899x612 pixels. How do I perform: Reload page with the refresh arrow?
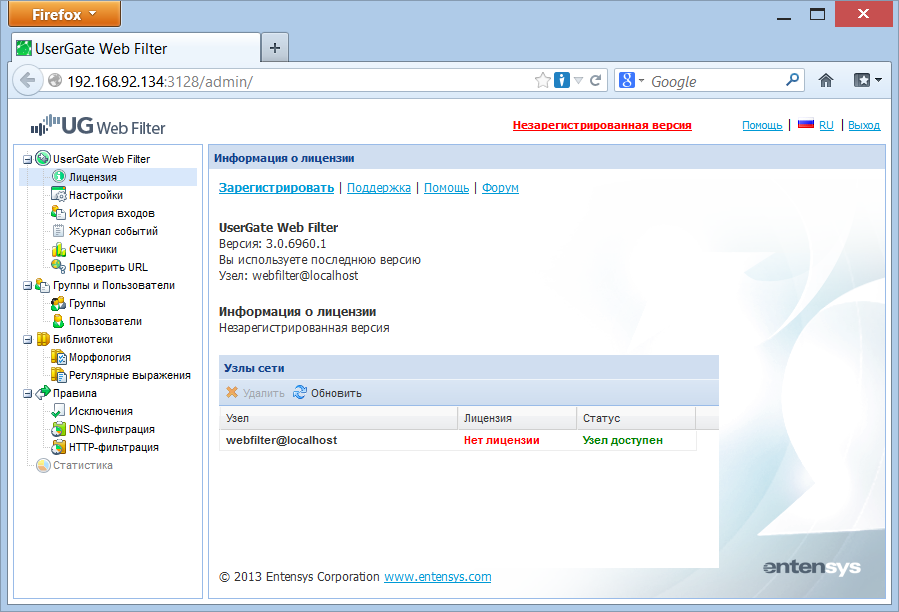point(596,80)
